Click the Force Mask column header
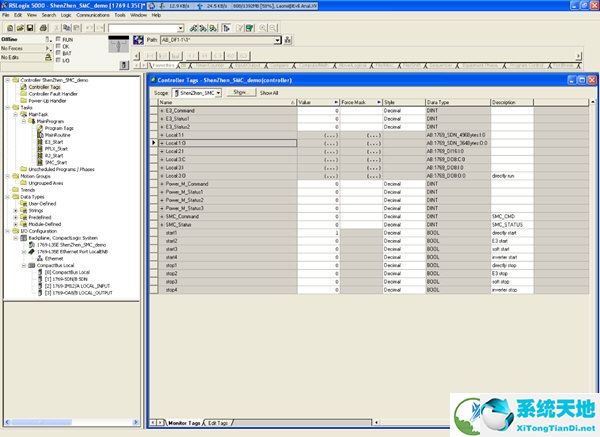The image size is (600, 437). click(361, 102)
